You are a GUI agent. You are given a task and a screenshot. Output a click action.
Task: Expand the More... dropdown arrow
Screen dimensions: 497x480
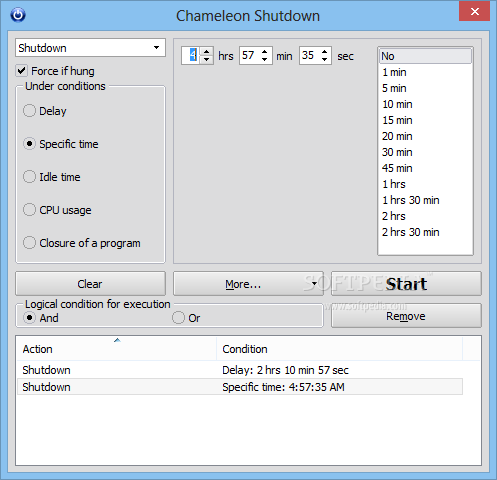(x=314, y=284)
